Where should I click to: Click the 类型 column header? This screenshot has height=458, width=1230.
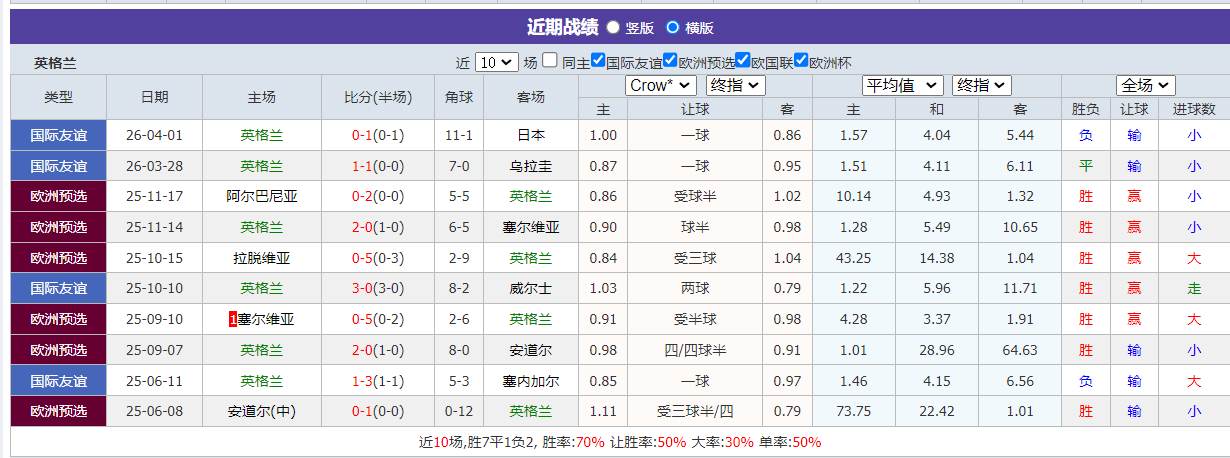(x=59, y=97)
